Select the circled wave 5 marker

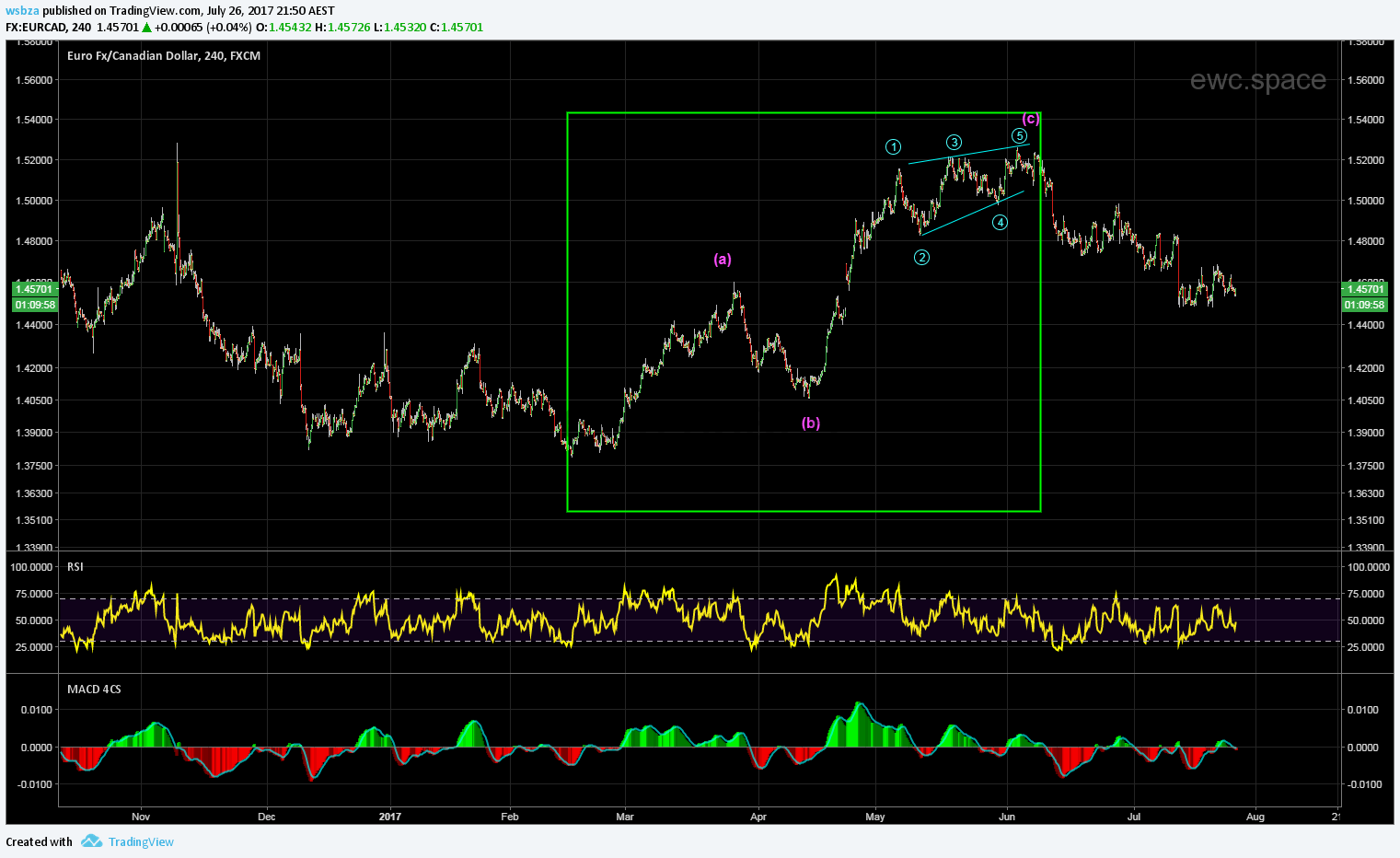pos(1019,136)
